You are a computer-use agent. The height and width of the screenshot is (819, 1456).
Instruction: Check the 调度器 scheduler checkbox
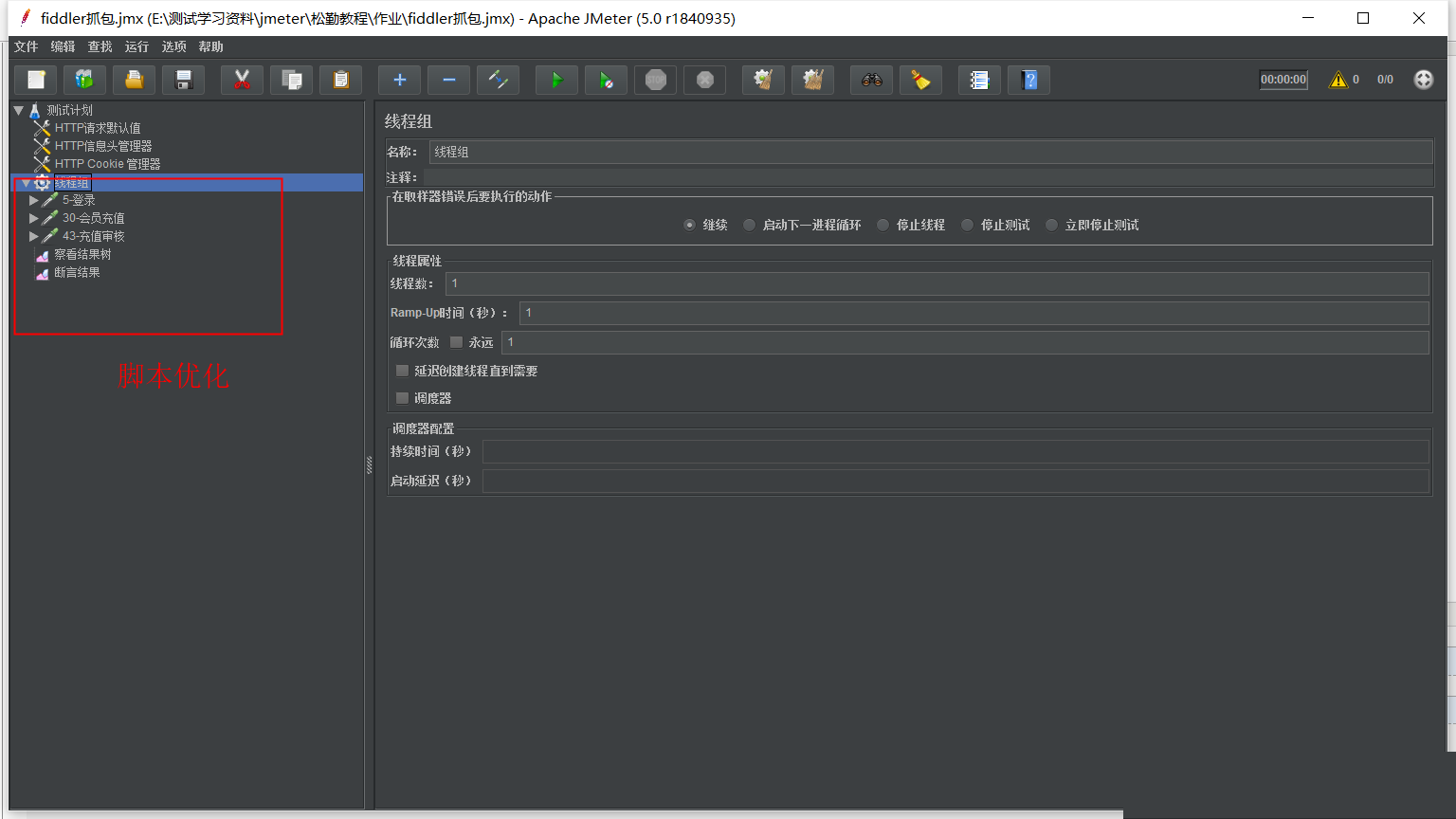click(x=403, y=398)
